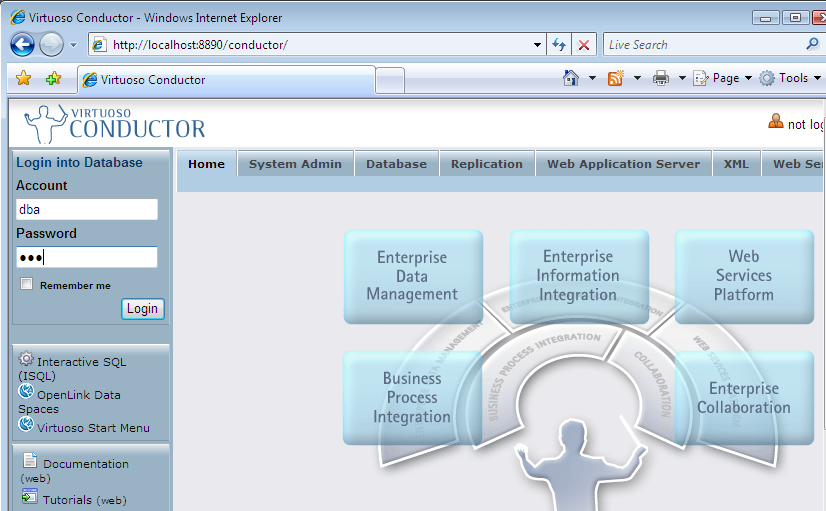Select the Enterprise Data Management tile

412,276
